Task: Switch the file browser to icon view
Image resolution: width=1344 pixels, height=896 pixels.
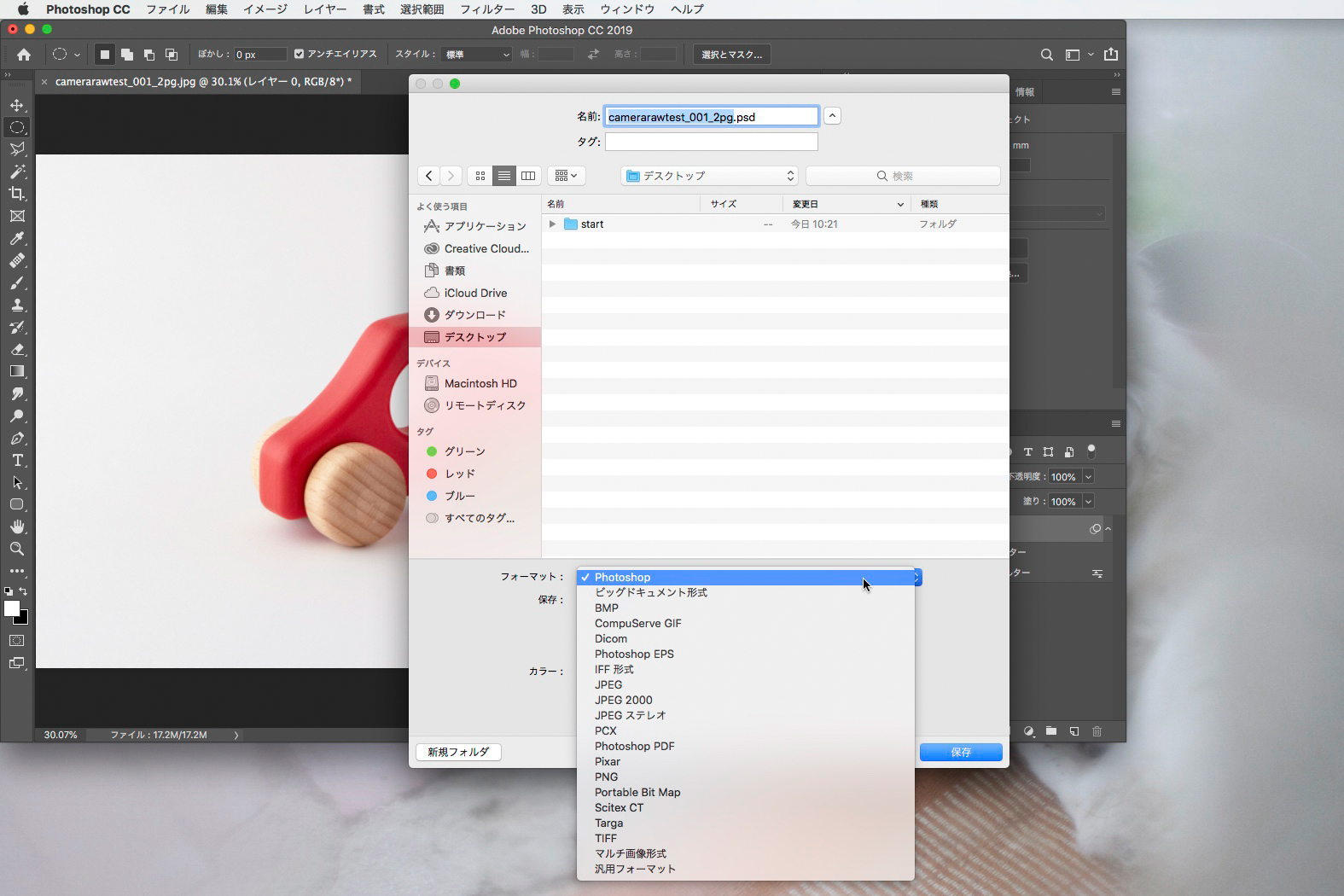Action: coord(480,176)
